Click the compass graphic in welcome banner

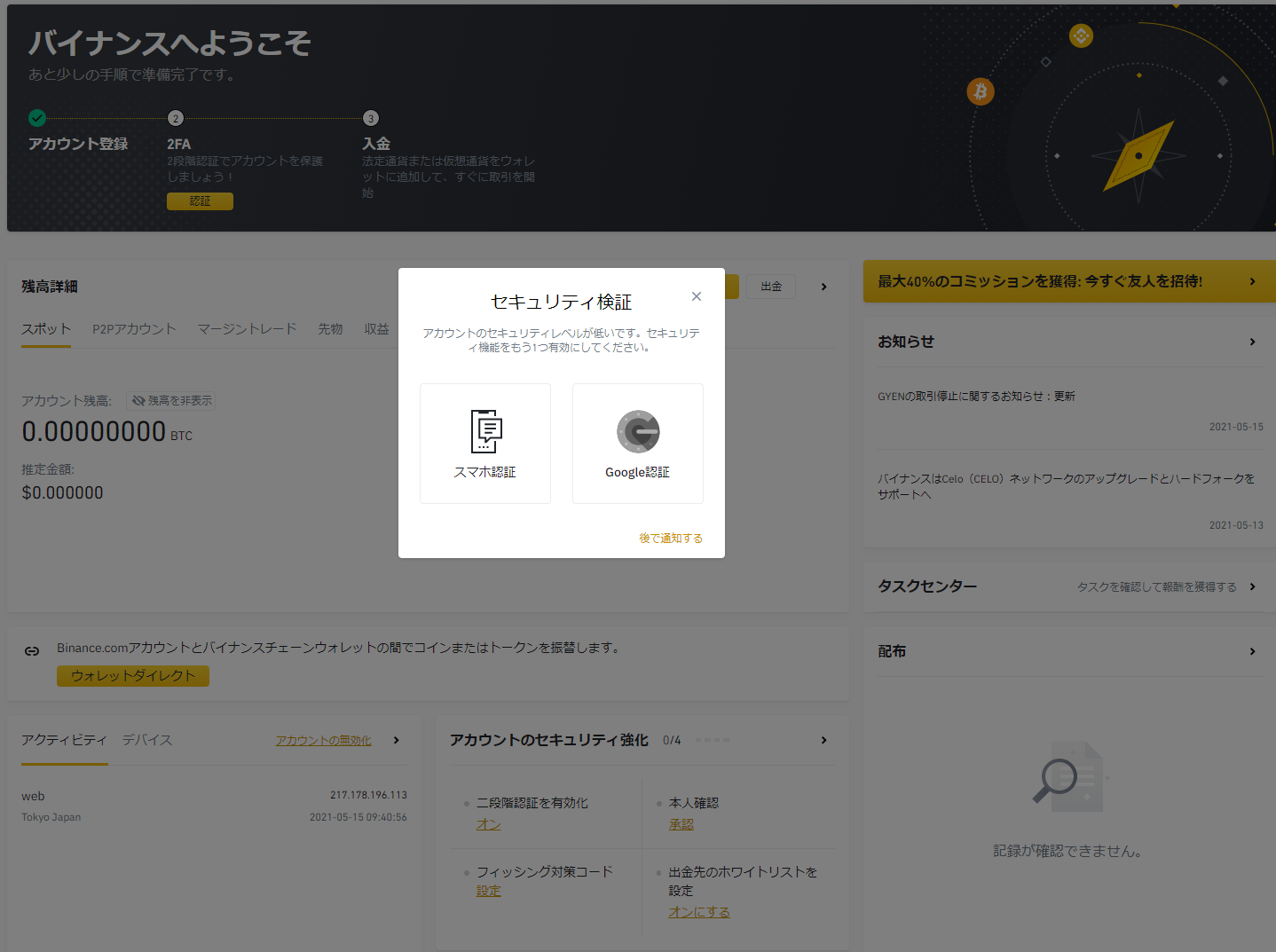(x=1138, y=156)
